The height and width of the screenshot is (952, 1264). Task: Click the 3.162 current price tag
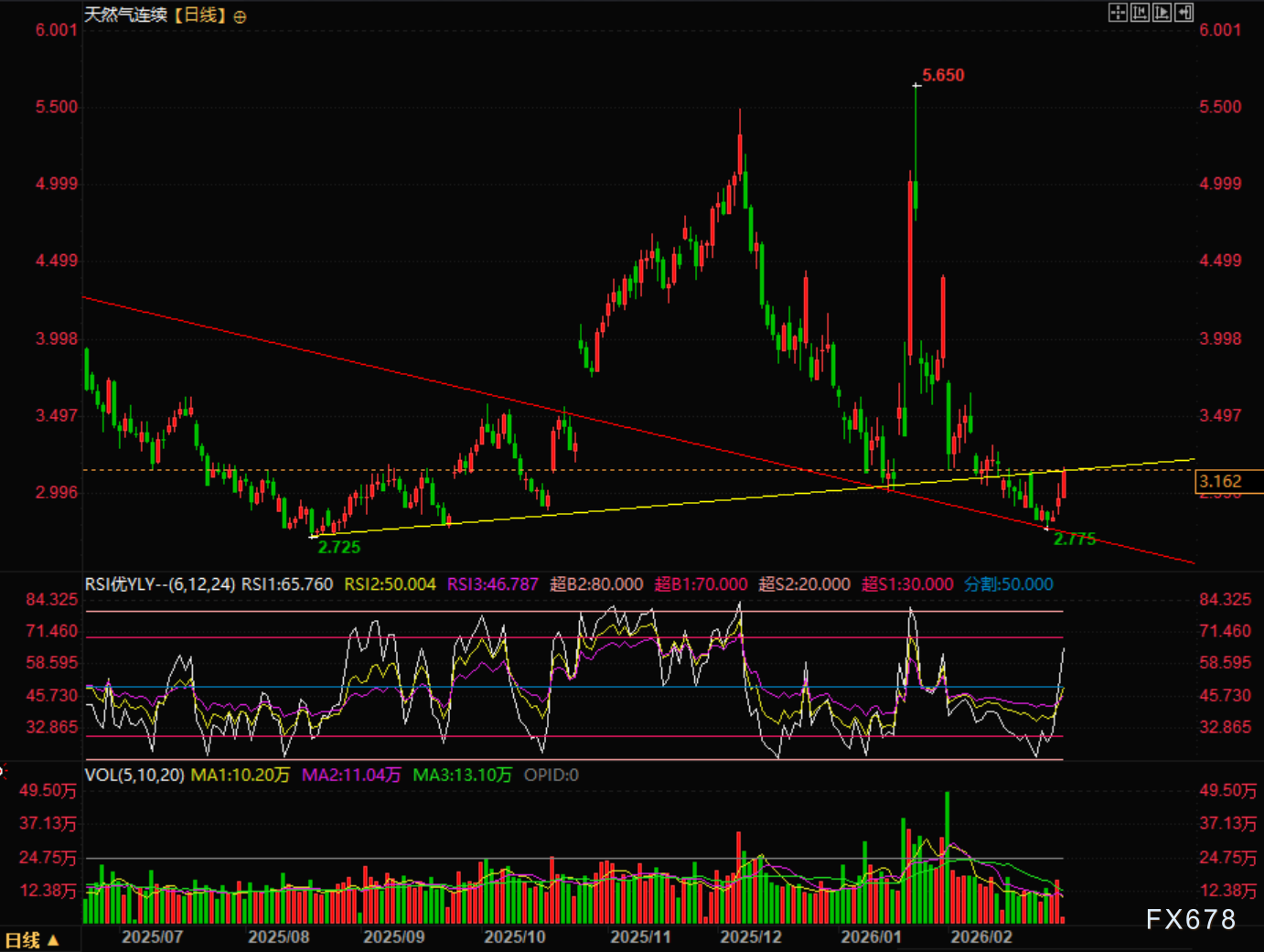[x=1221, y=481]
